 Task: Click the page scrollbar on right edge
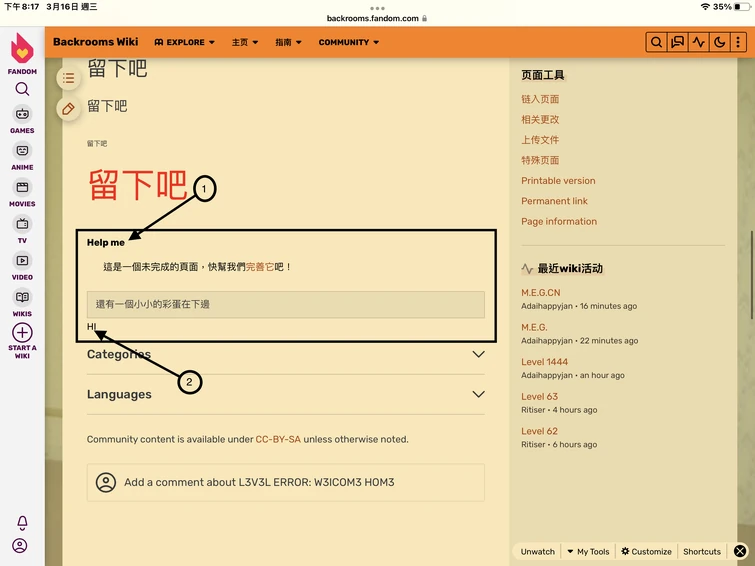(752, 275)
